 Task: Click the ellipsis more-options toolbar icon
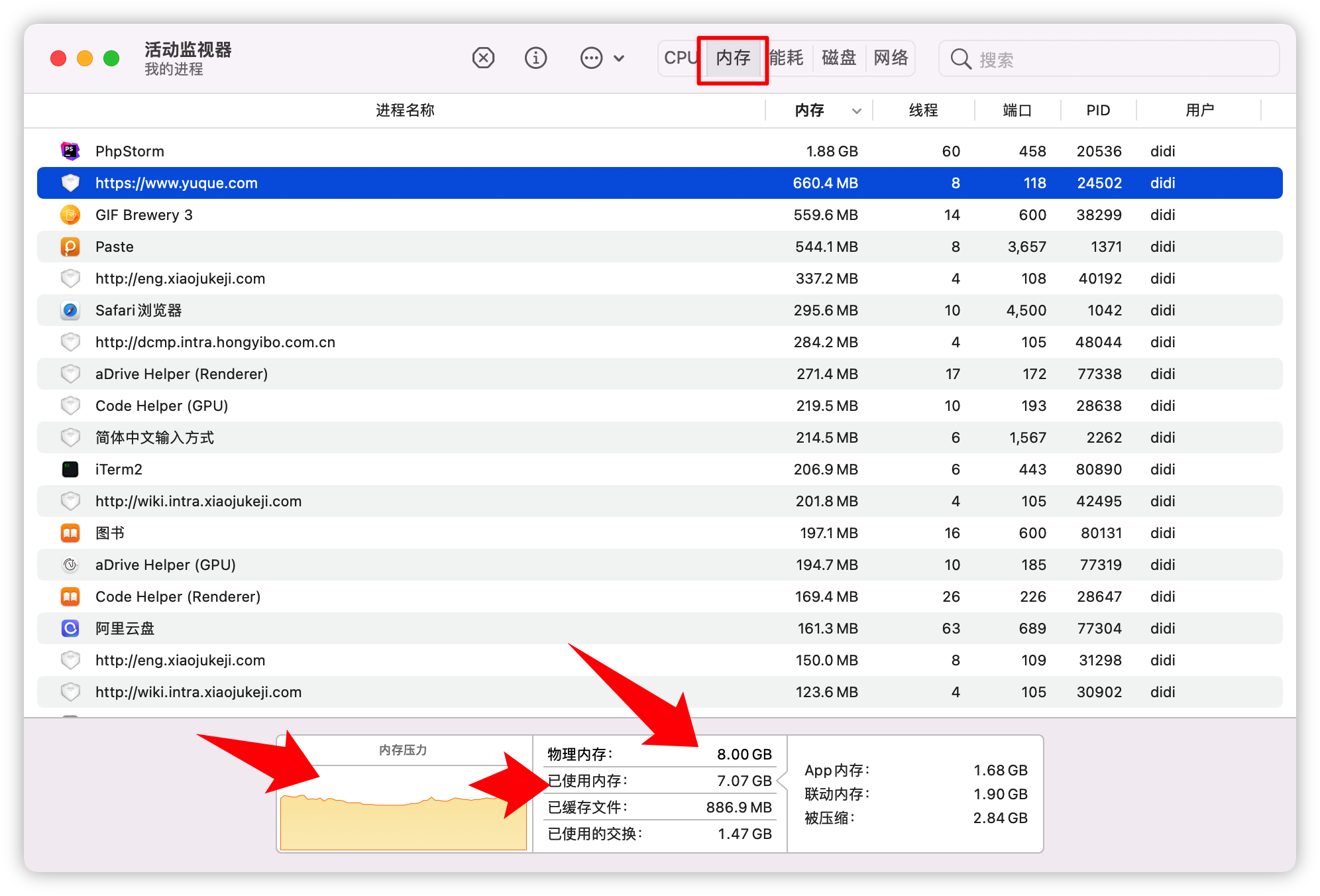[591, 58]
